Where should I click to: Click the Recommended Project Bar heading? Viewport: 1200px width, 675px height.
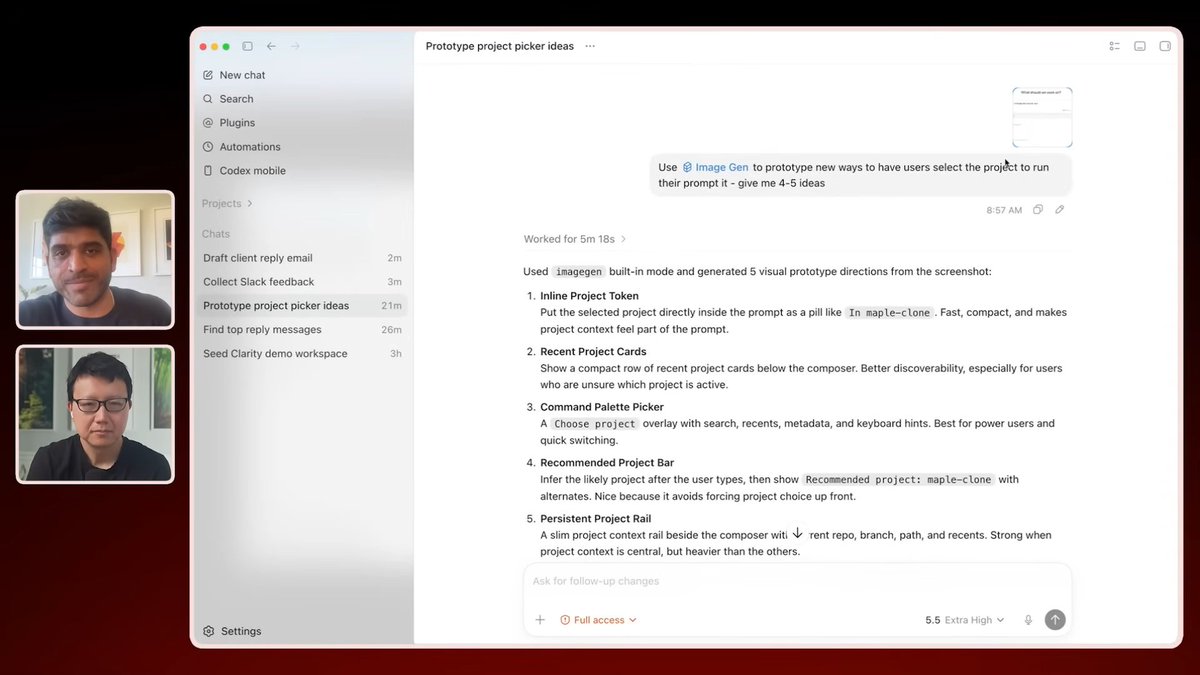coord(607,463)
